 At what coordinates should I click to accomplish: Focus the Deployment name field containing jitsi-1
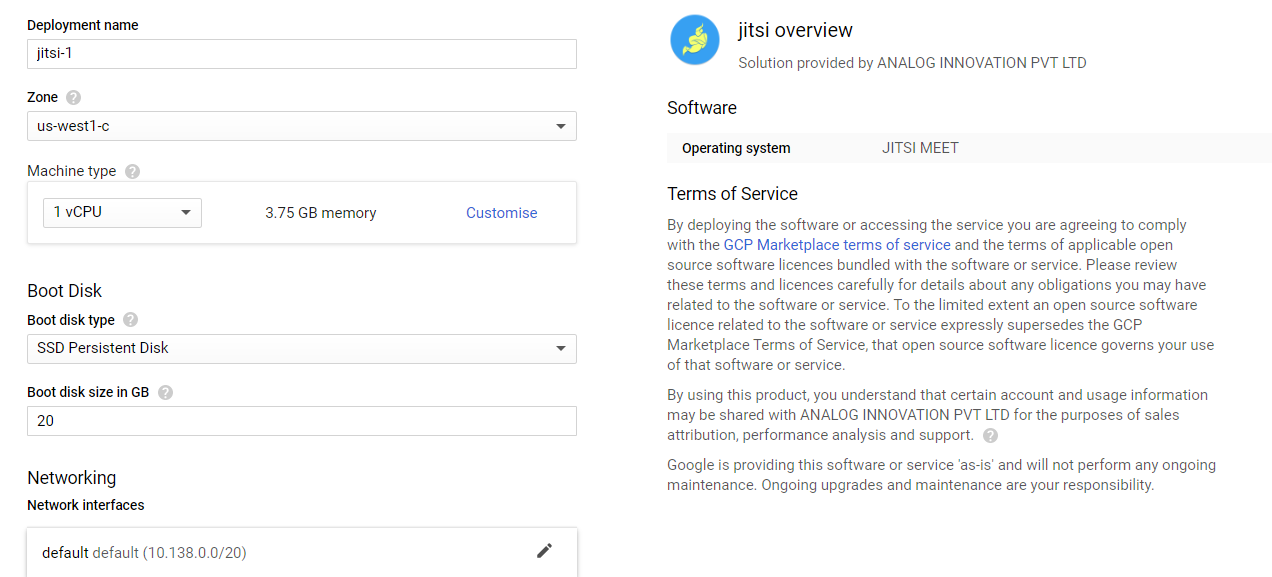[302, 54]
